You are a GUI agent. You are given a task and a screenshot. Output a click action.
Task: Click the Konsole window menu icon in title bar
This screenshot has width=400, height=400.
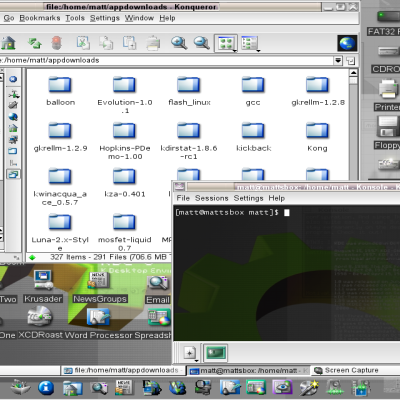coord(179,187)
